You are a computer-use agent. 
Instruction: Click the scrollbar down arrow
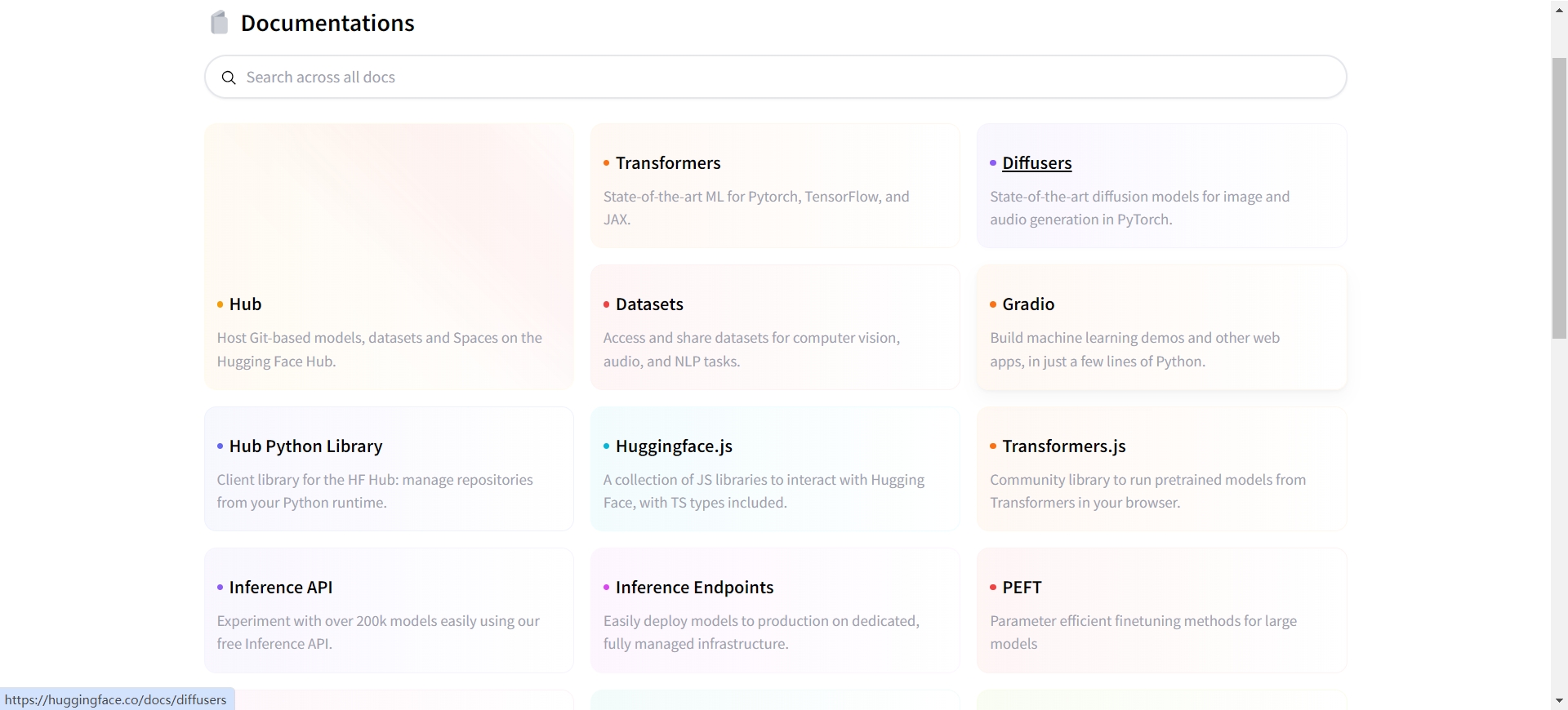pyautogui.click(x=1559, y=701)
